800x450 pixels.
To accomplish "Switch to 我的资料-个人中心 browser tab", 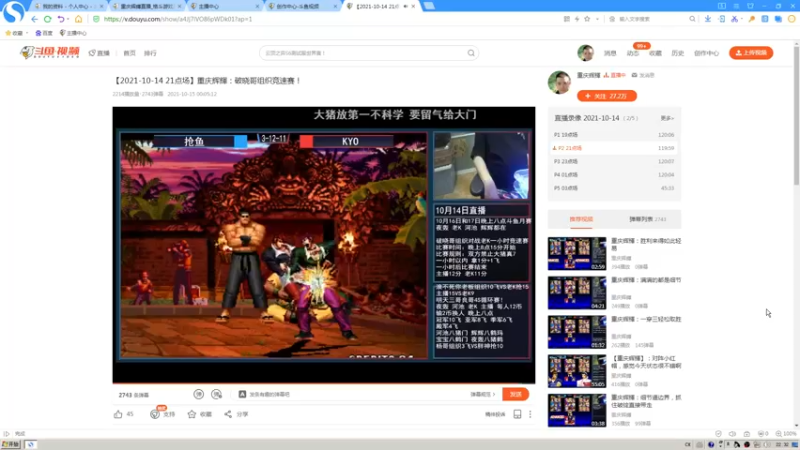I will click(68, 6).
